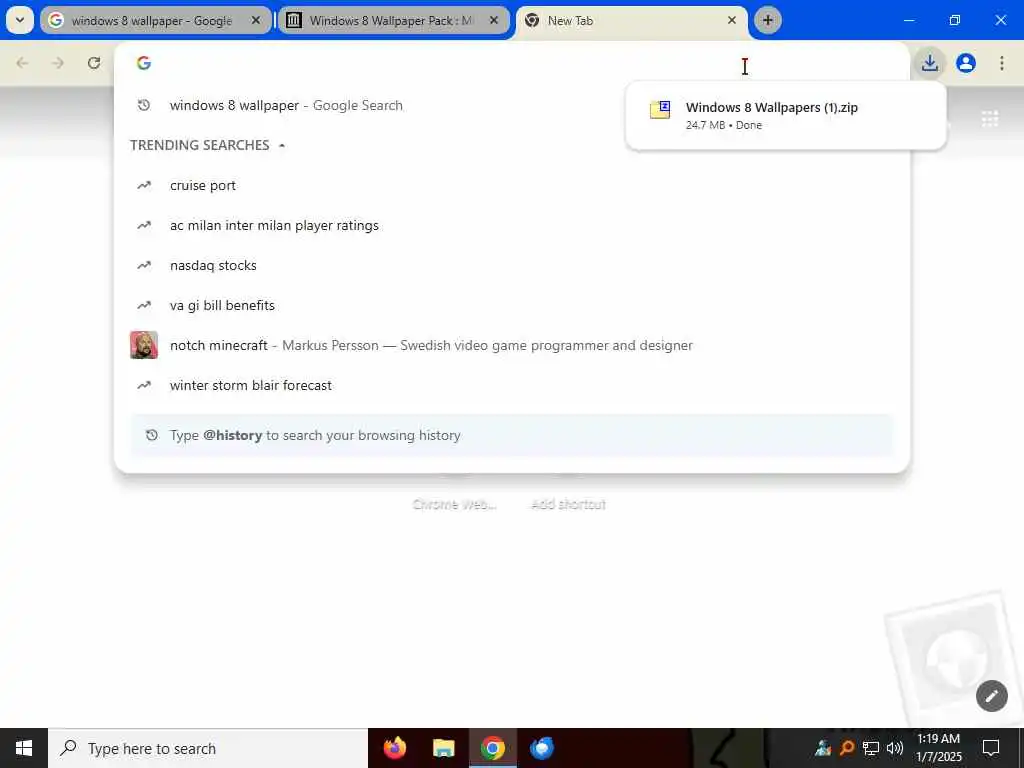
Task: Select 'winter storm blair forecast' suggestion
Action: pos(511,385)
